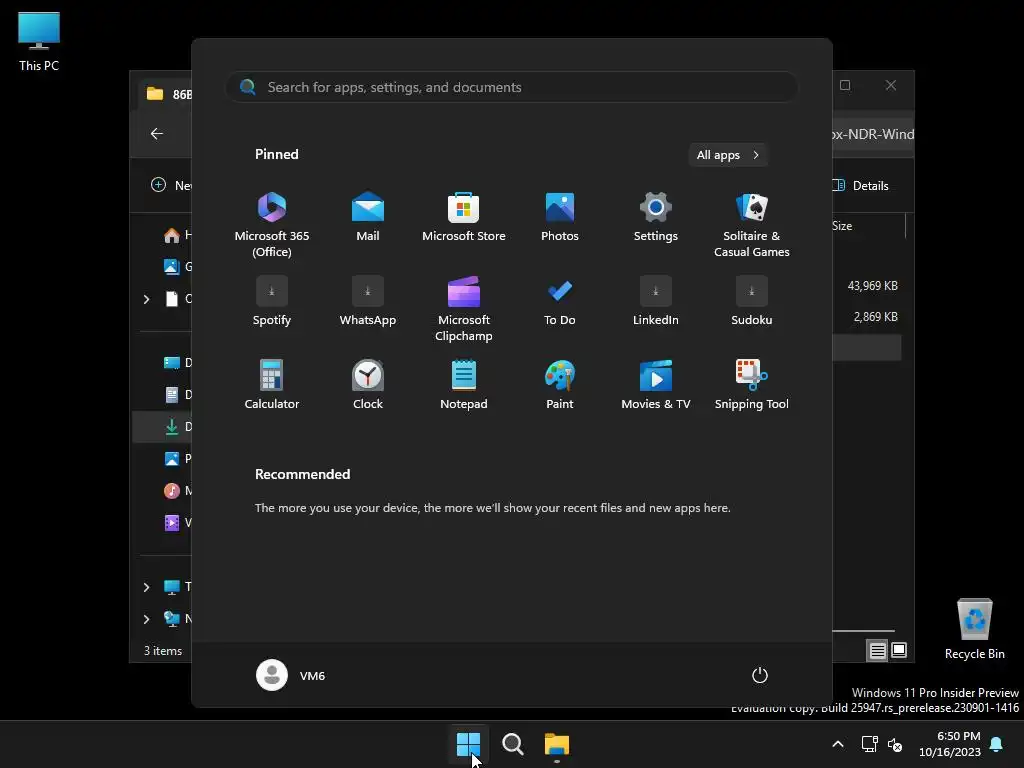This screenshot has width=1024, height=768.
Task: Open Music in Explorer's navigation pane
Action: point(177,490)
